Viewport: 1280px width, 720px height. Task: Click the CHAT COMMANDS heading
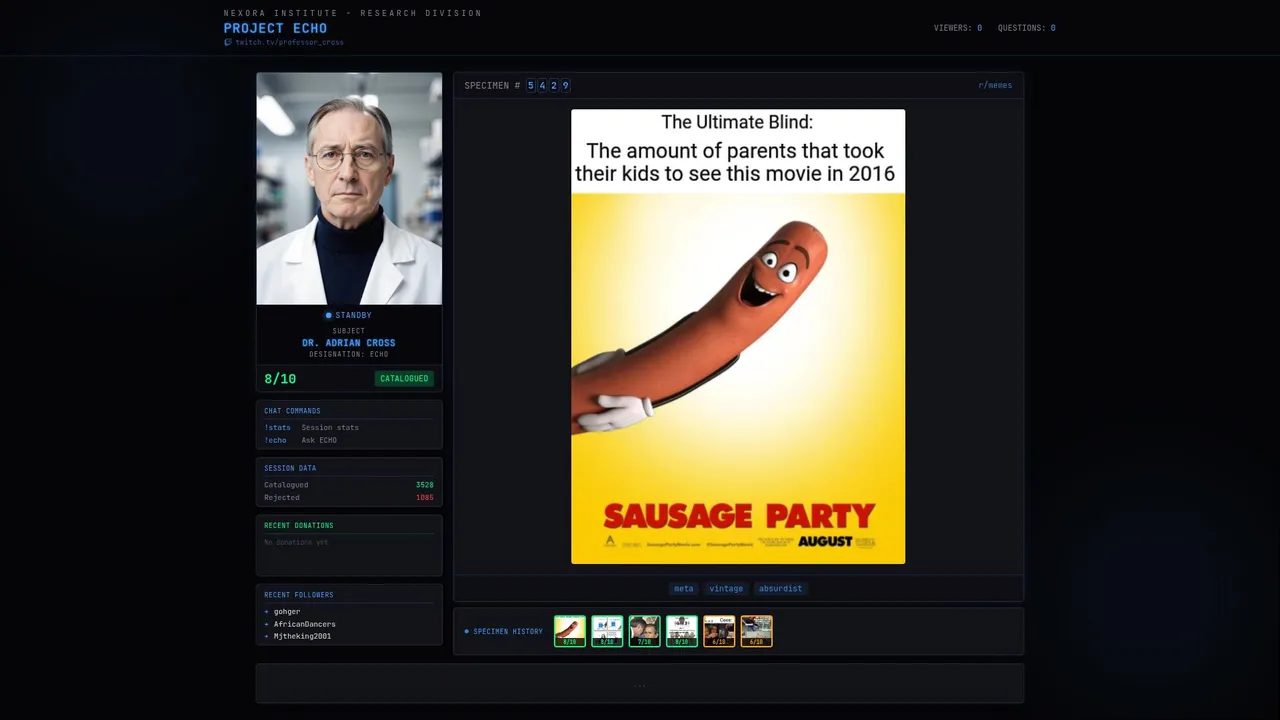[x=292, y=411]
